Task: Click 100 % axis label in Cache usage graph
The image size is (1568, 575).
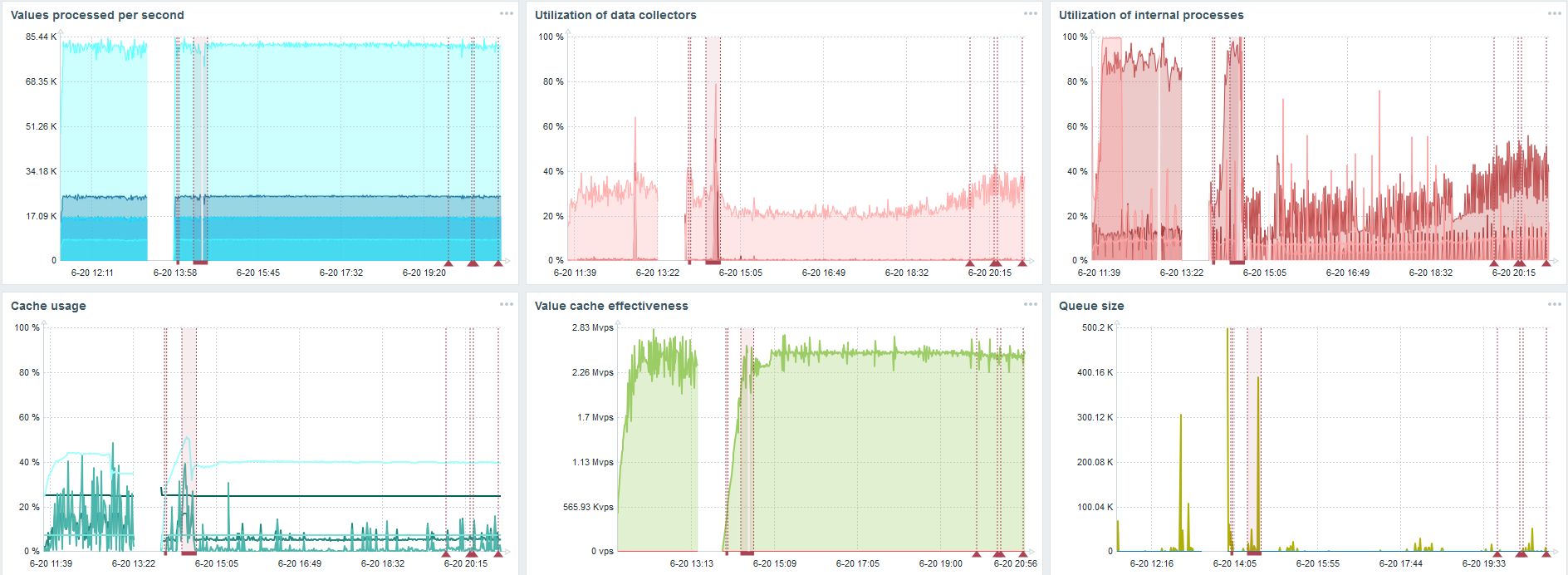Action: pos(27,327)
